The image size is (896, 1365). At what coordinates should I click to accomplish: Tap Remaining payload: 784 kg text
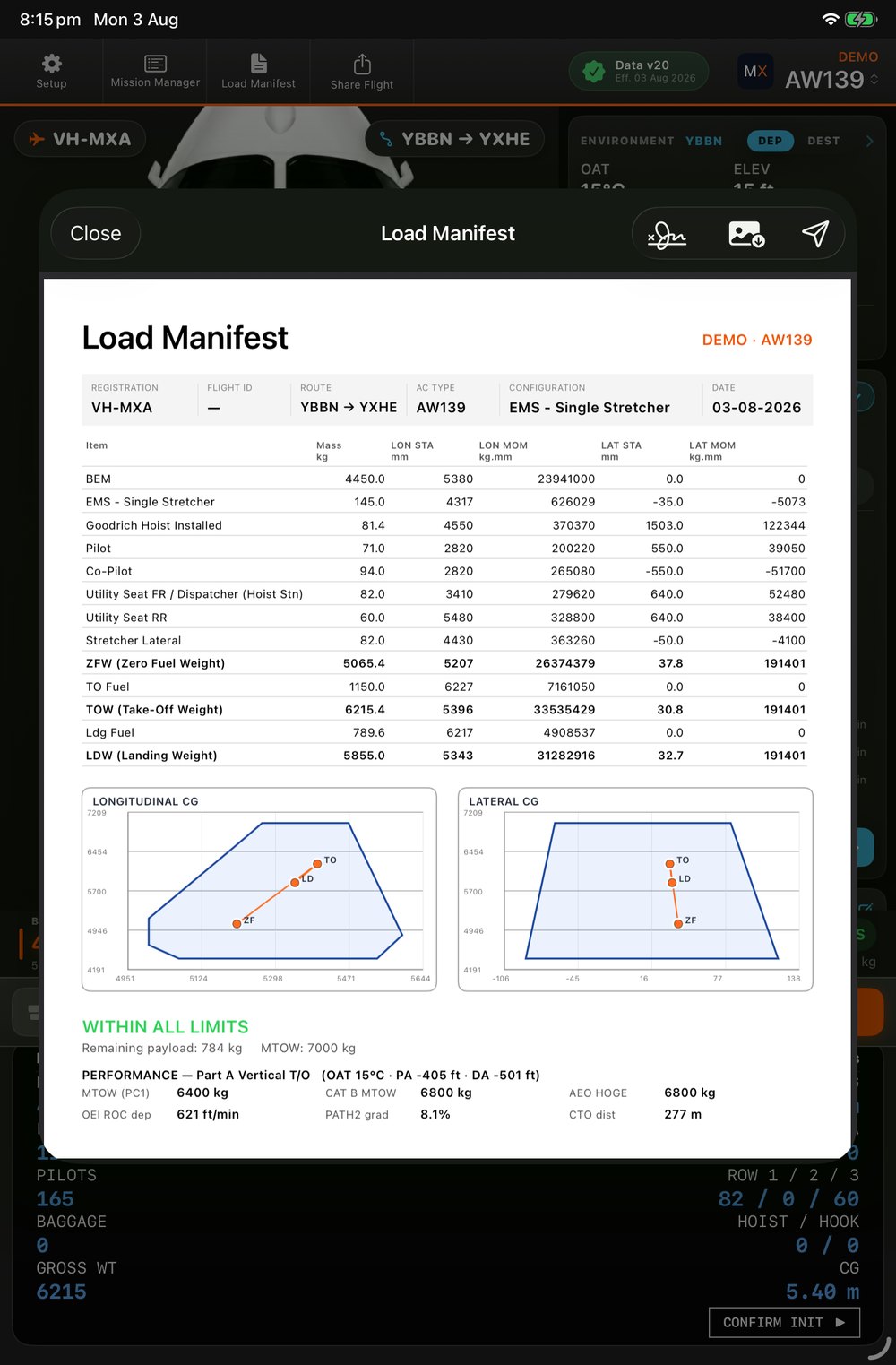(x=162, y=1048)
